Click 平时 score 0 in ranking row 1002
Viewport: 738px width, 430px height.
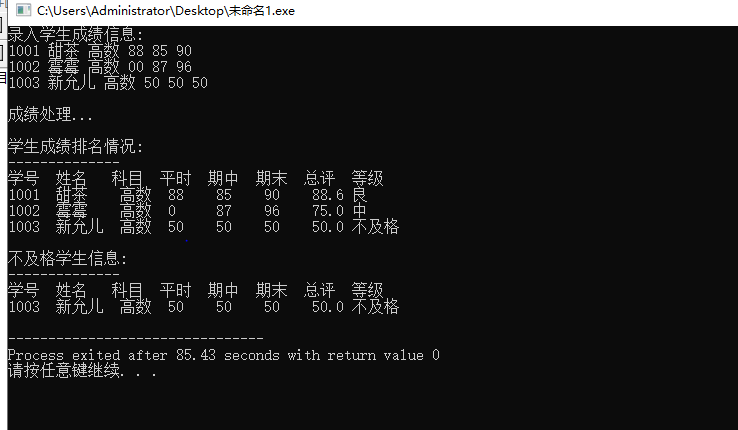coord(172,211)
